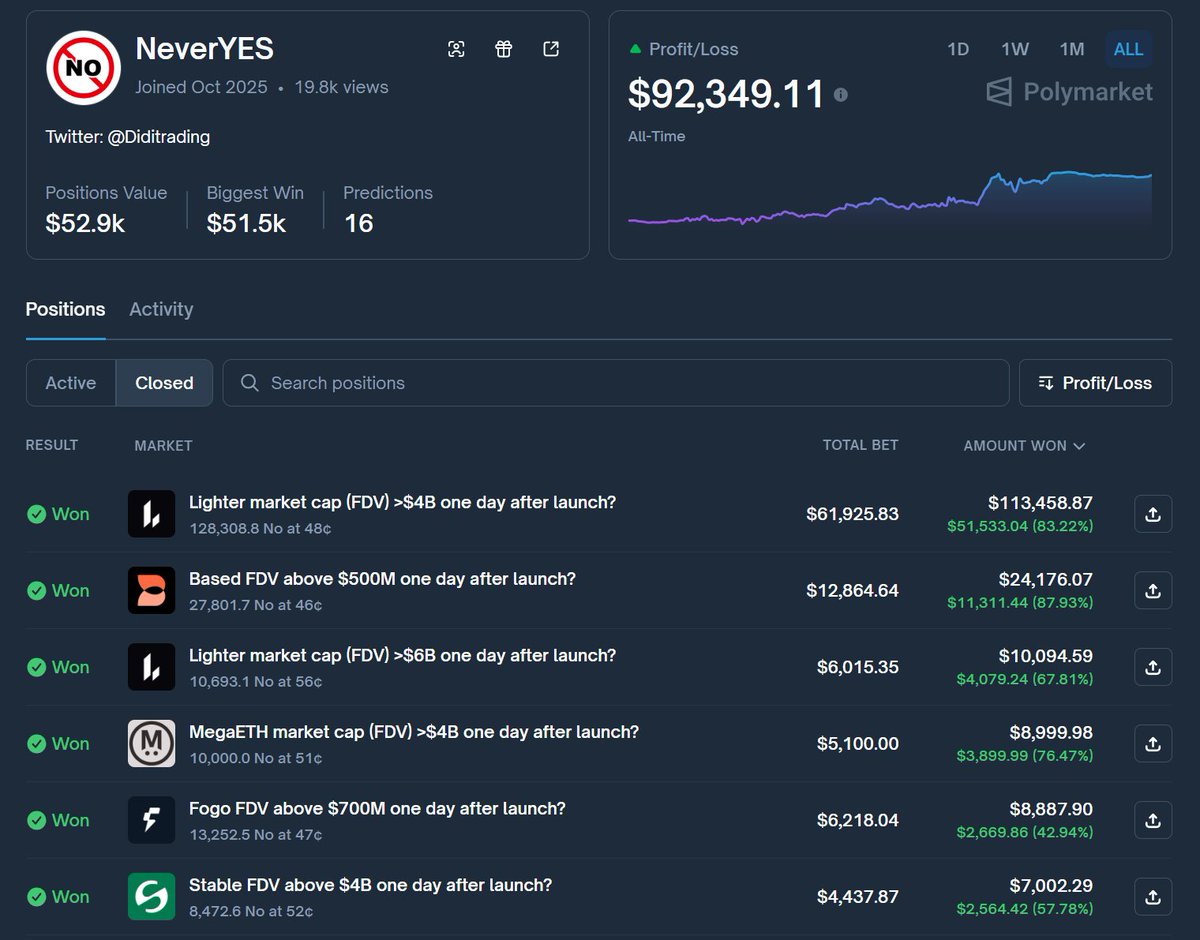Click Won checkmark in Based row
The height and width of the screenshot is (940, 1200).
click(x=37, y=591)
